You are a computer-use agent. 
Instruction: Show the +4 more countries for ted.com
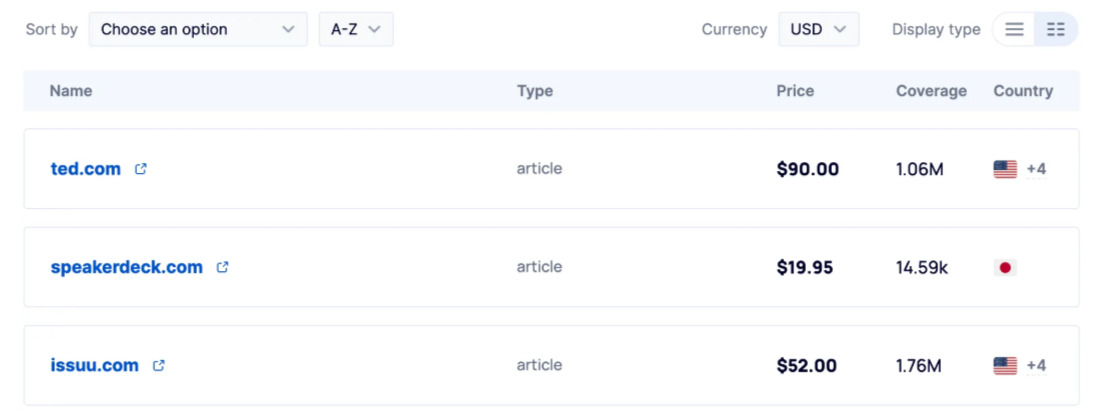1036,169
